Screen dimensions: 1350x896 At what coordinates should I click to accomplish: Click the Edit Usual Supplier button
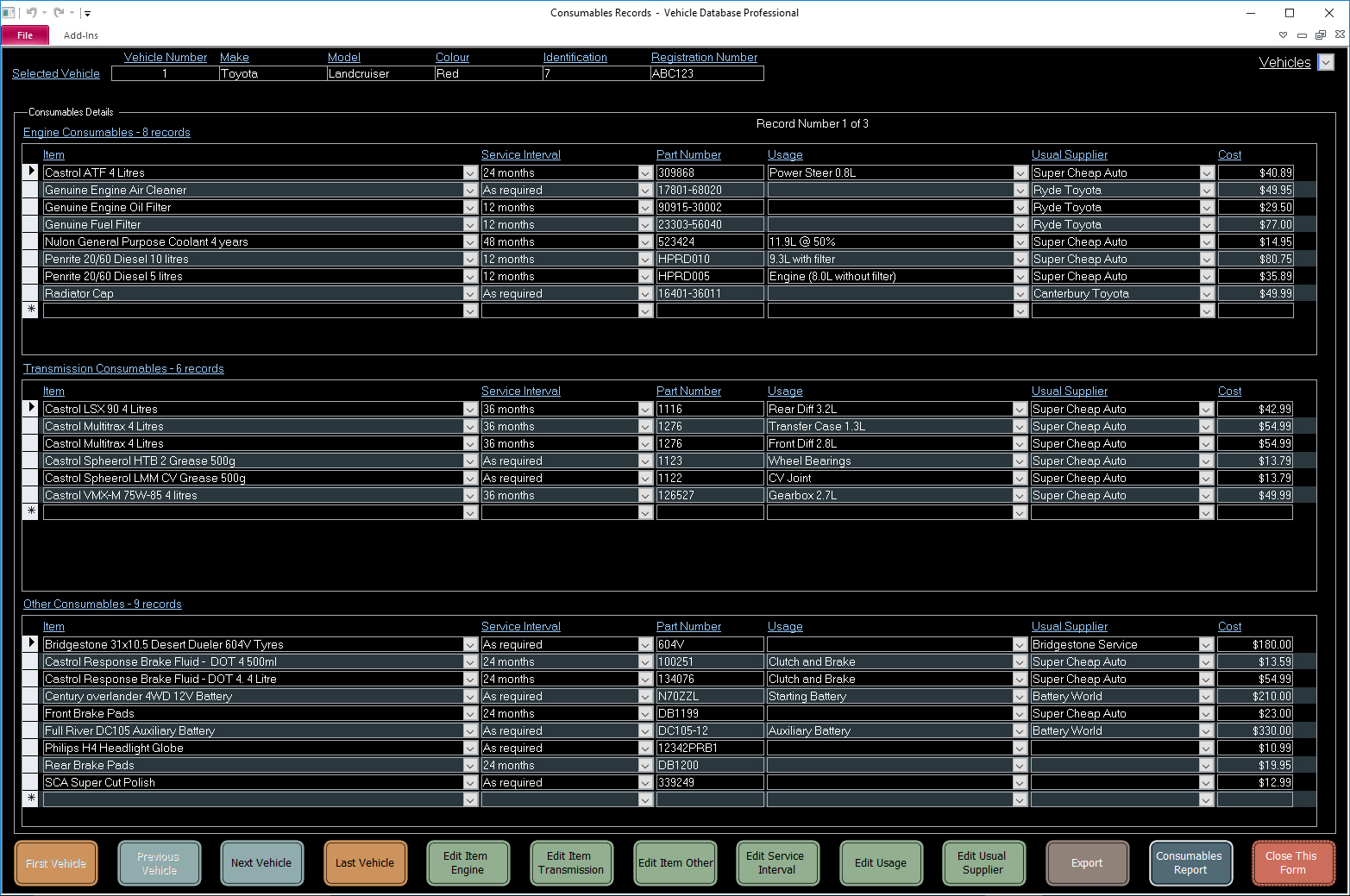983,863
